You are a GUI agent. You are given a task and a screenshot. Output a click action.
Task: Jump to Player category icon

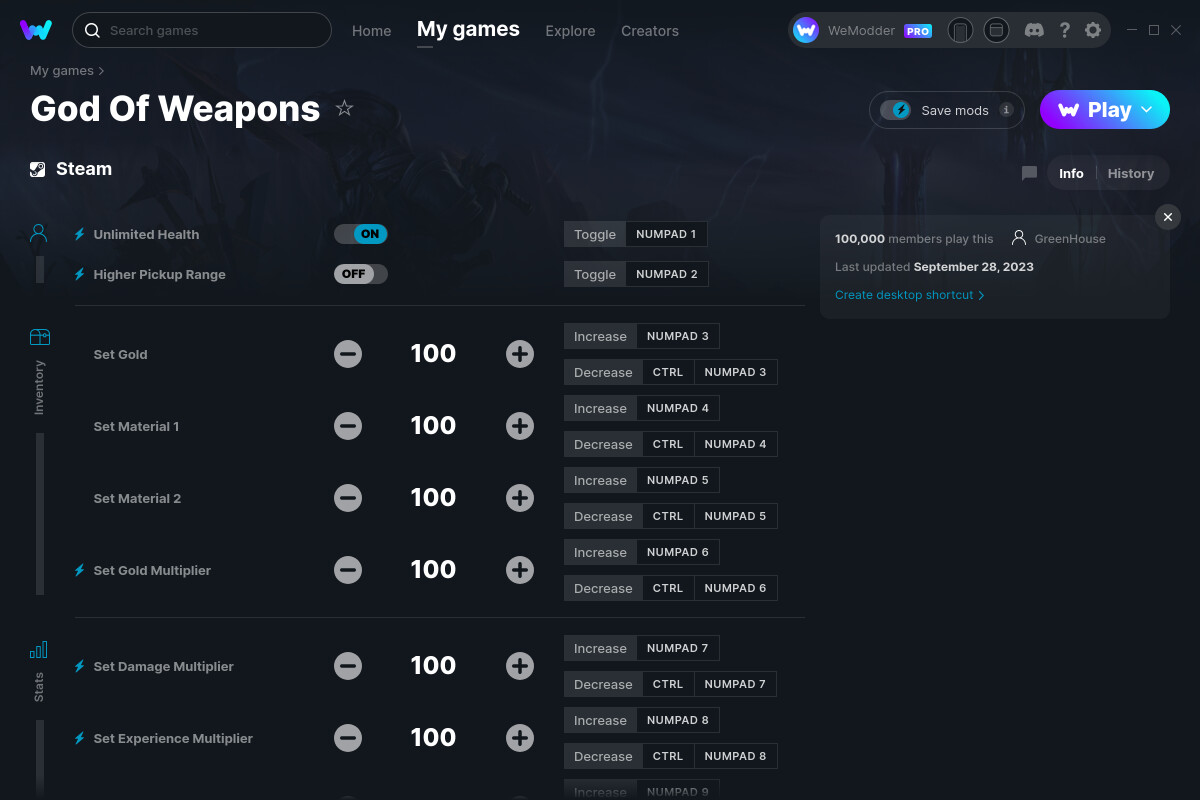click(39, 233)
